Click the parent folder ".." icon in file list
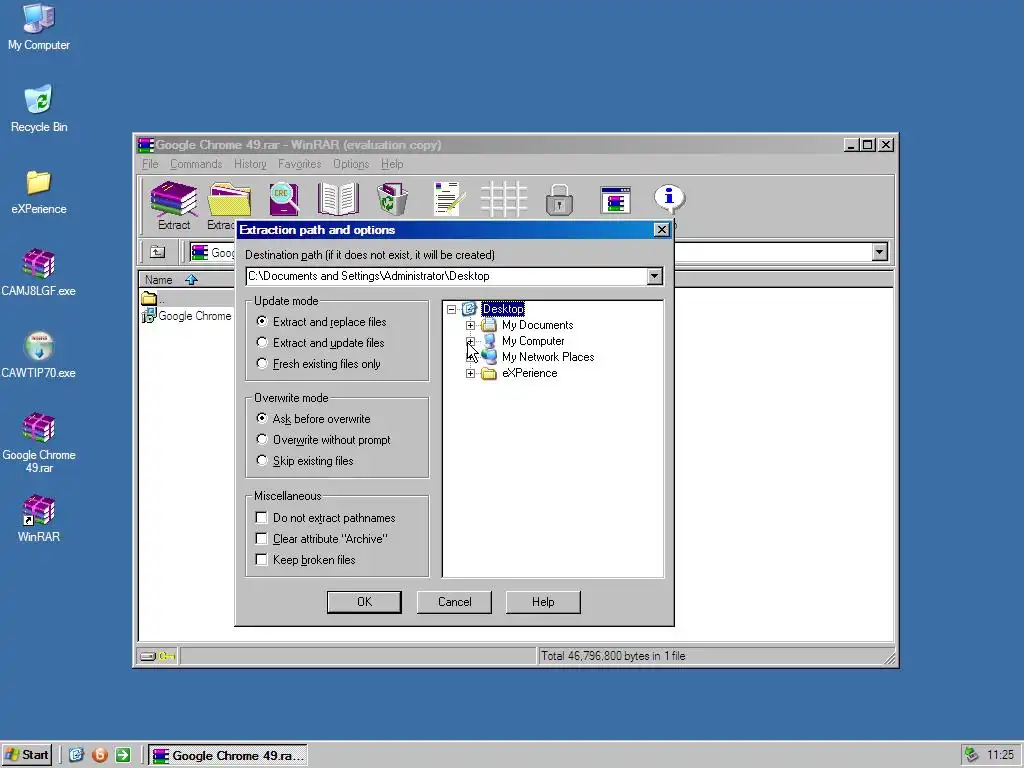 pyautogui.click(x=149, y=298)
